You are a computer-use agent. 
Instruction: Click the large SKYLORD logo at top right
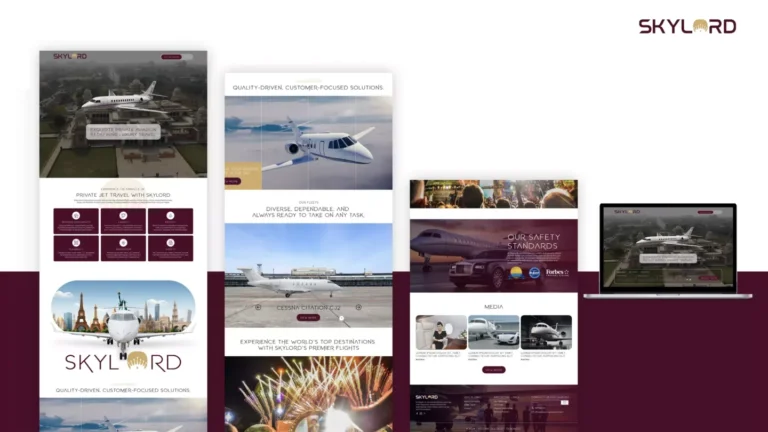(x=687, y=26)
